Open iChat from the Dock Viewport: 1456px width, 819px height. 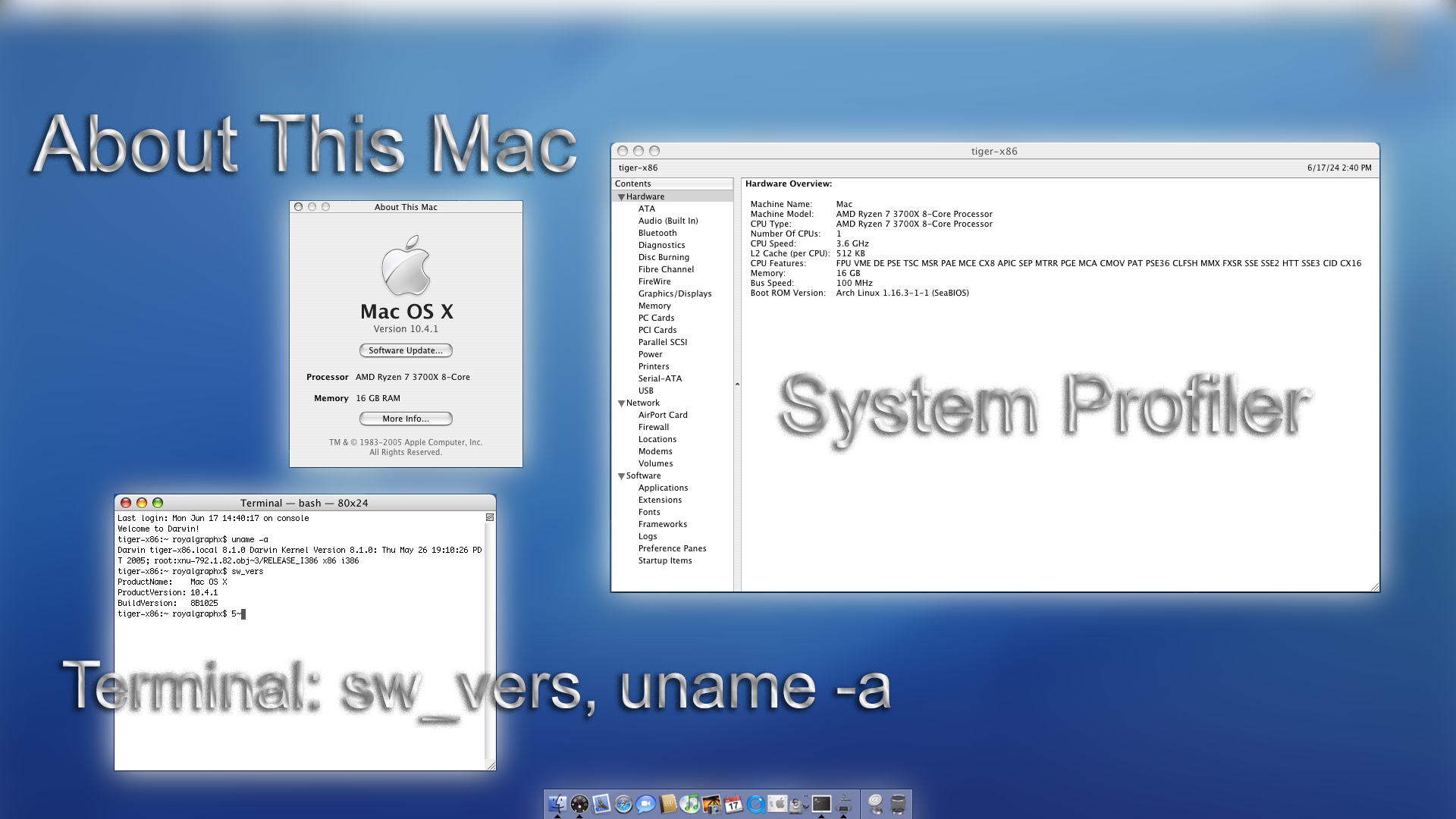click(x=645, y=804)
